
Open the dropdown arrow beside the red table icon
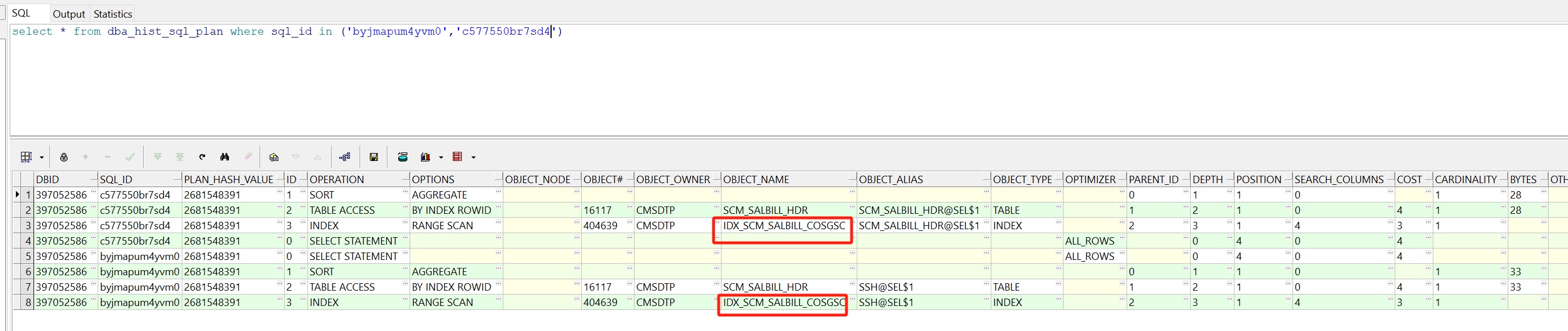click(473, 158)
